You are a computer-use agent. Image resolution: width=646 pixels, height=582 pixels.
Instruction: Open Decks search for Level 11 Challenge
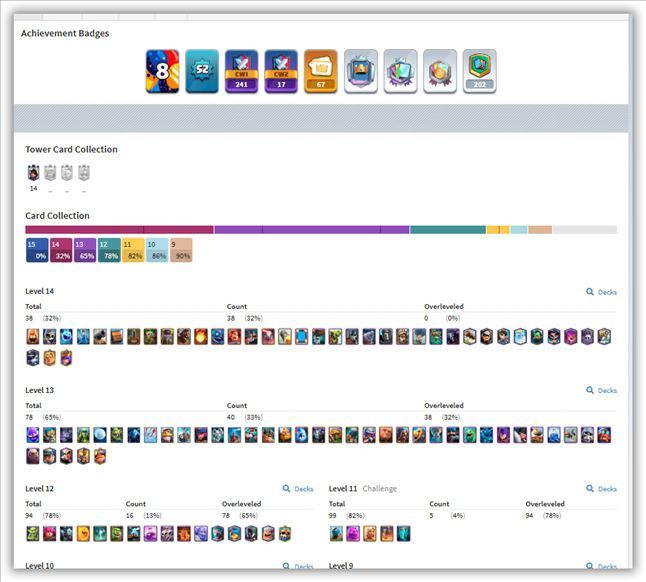coord(602,489)
